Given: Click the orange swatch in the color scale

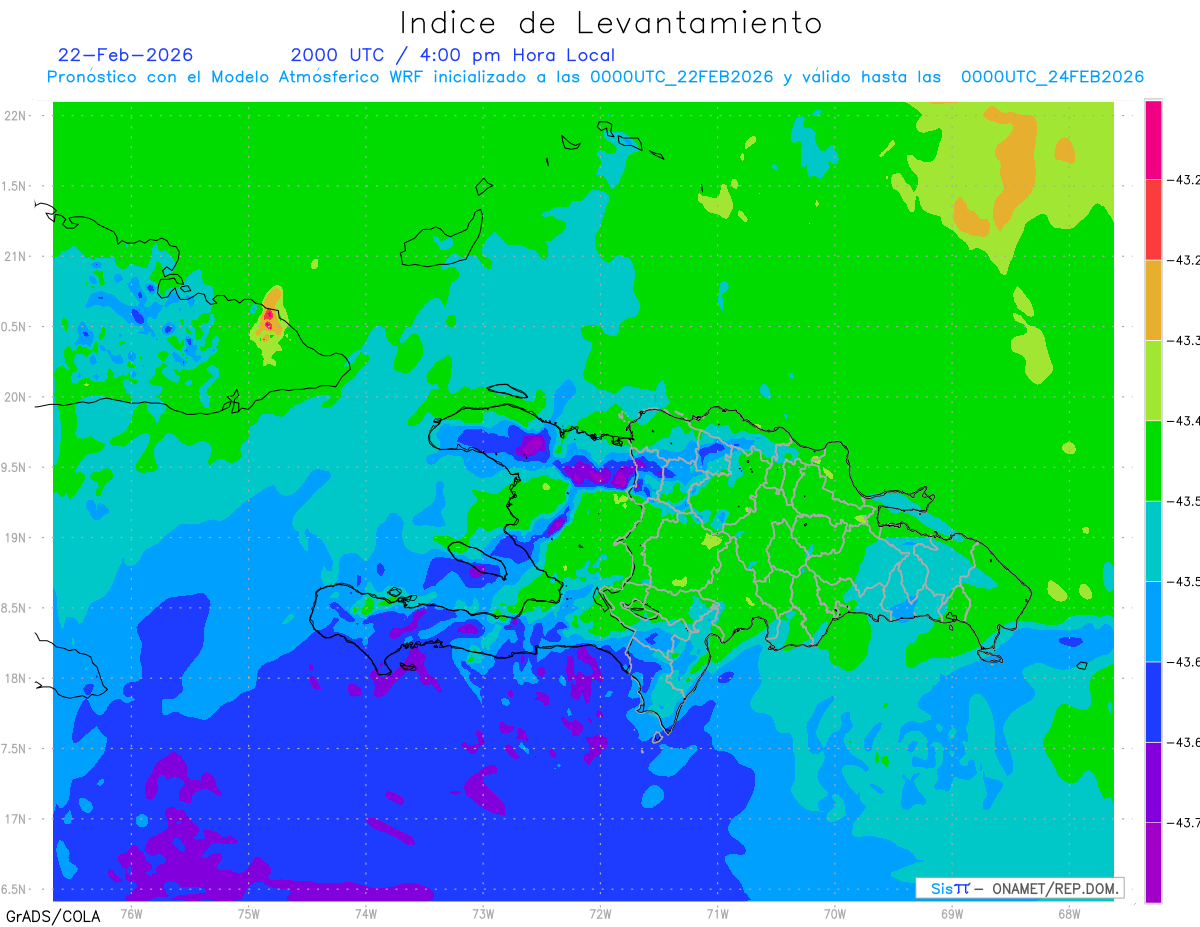Looking at the screenshot, I should coord(1153,300).
